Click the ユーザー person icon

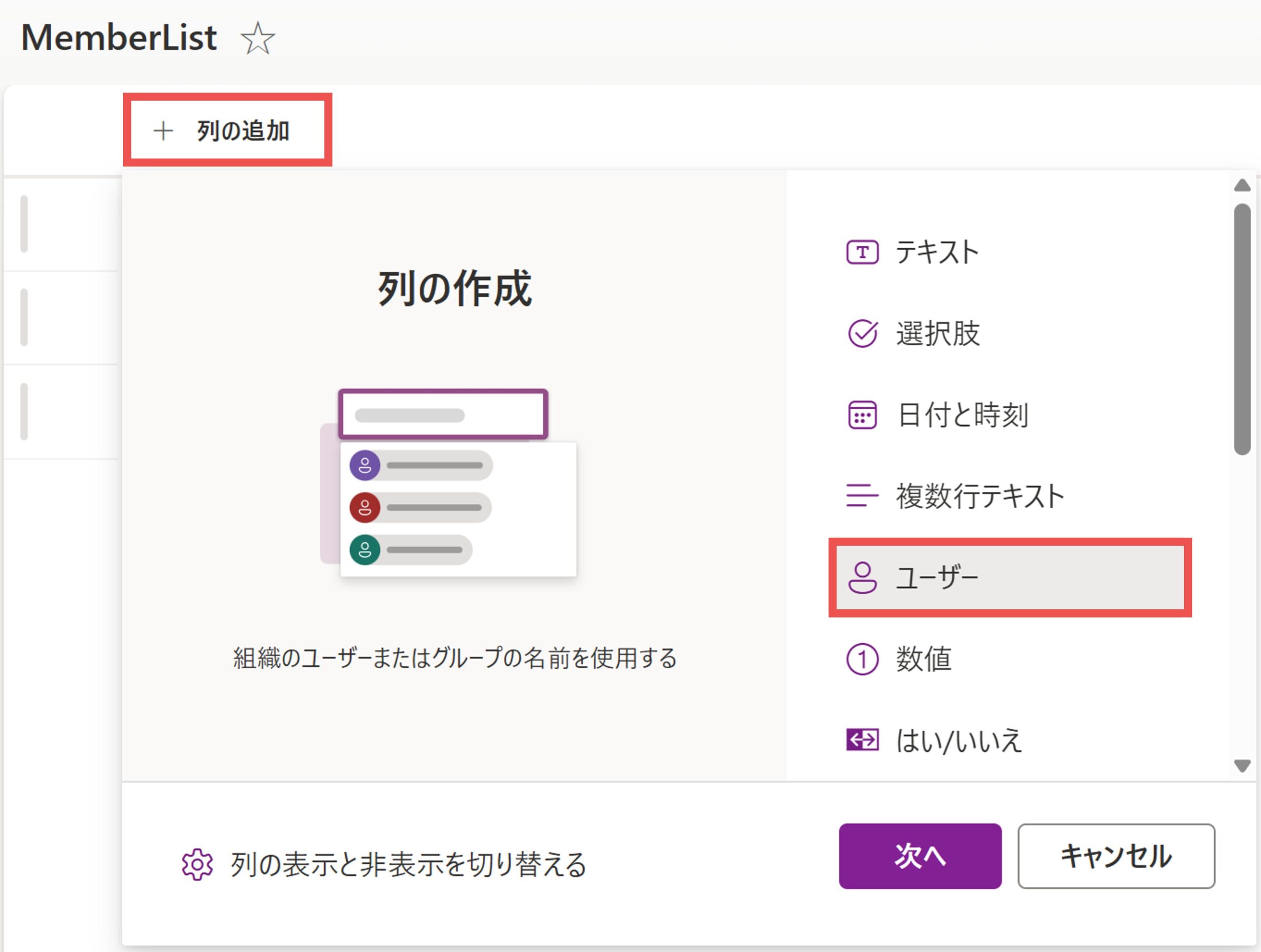(x=862, y=578)
